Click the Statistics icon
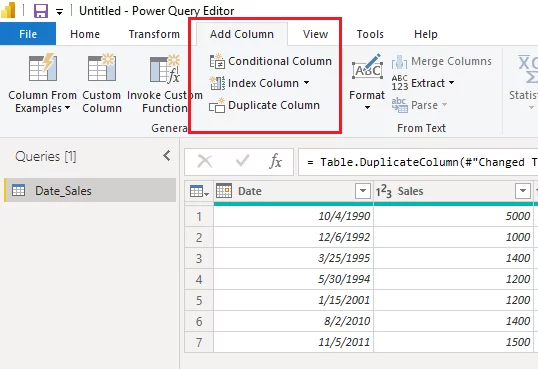Screen dimensions: 538x369 [x=528, y=69]
